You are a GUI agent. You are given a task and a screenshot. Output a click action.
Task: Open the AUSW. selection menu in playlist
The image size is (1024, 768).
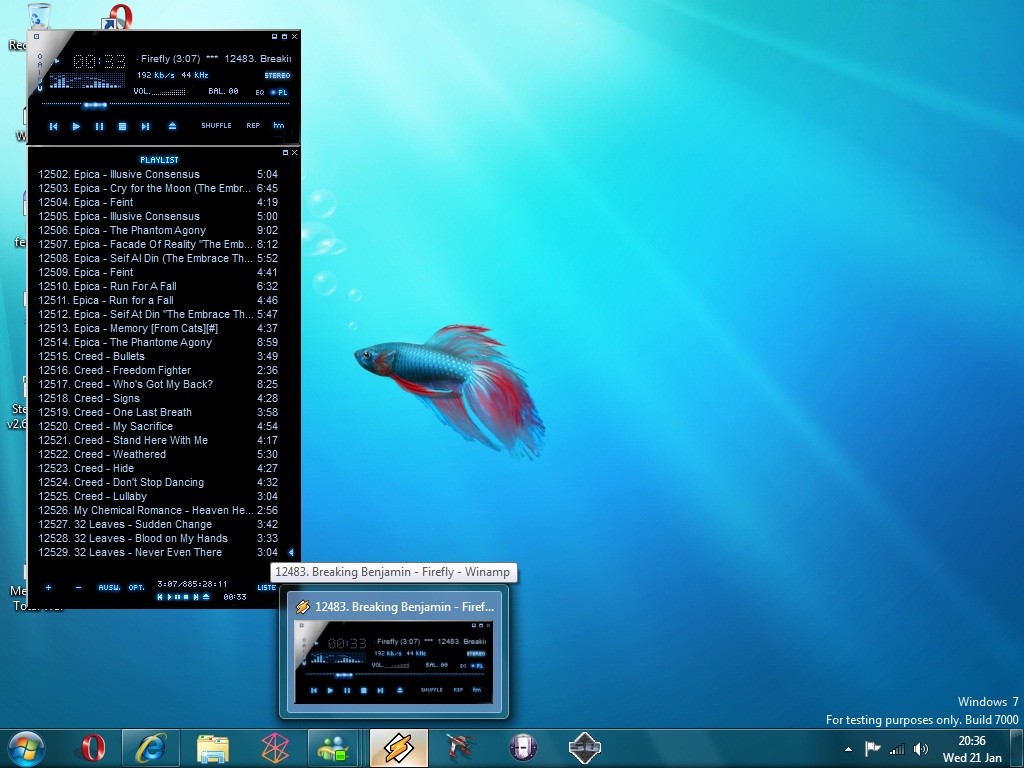(x=109, y=587)
